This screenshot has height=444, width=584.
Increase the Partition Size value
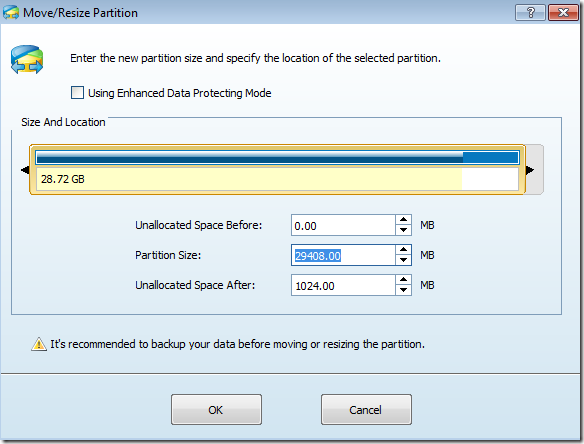coord(403,250)
